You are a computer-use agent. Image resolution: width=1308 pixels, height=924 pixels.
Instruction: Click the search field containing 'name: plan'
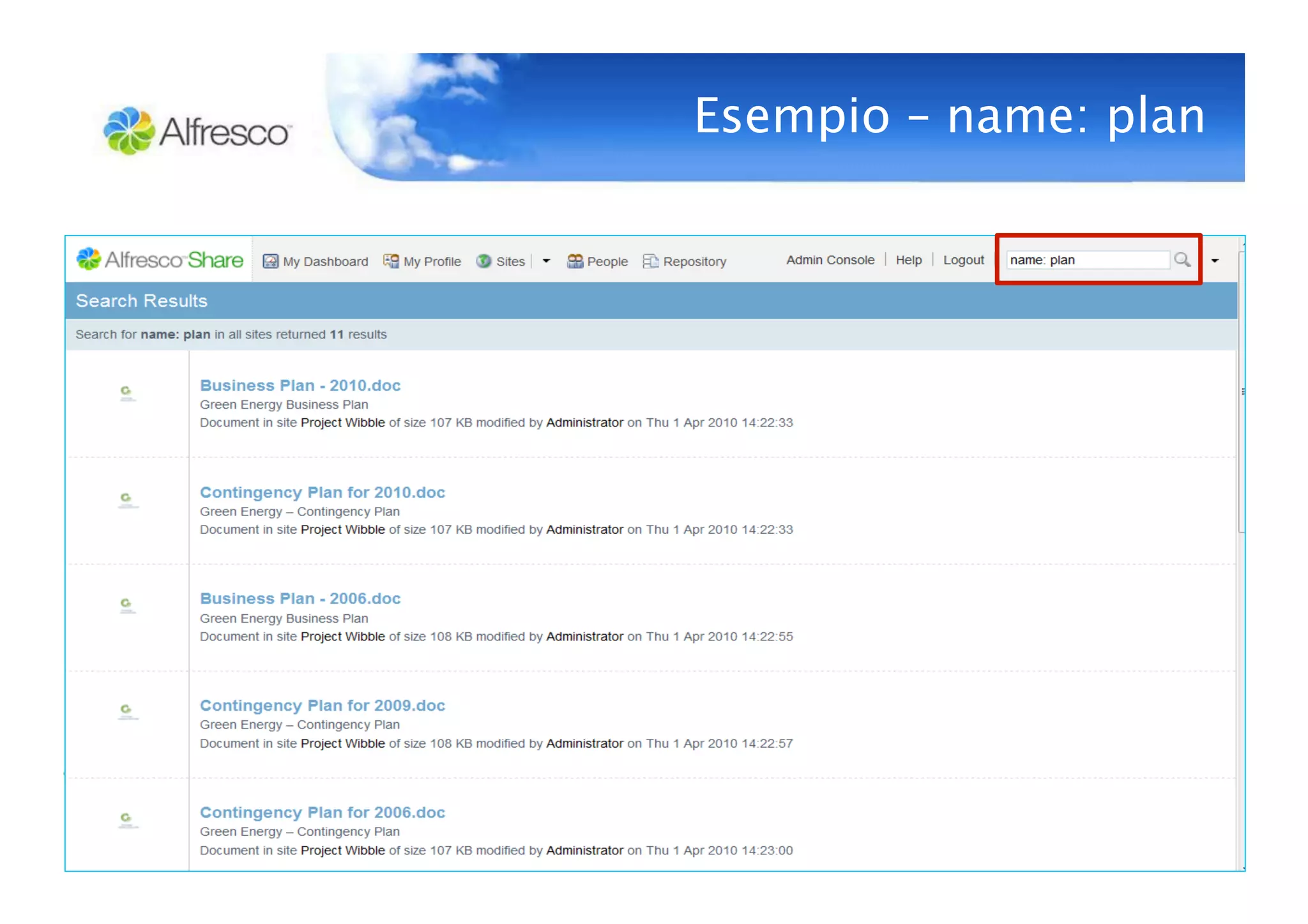(1088, 260)
